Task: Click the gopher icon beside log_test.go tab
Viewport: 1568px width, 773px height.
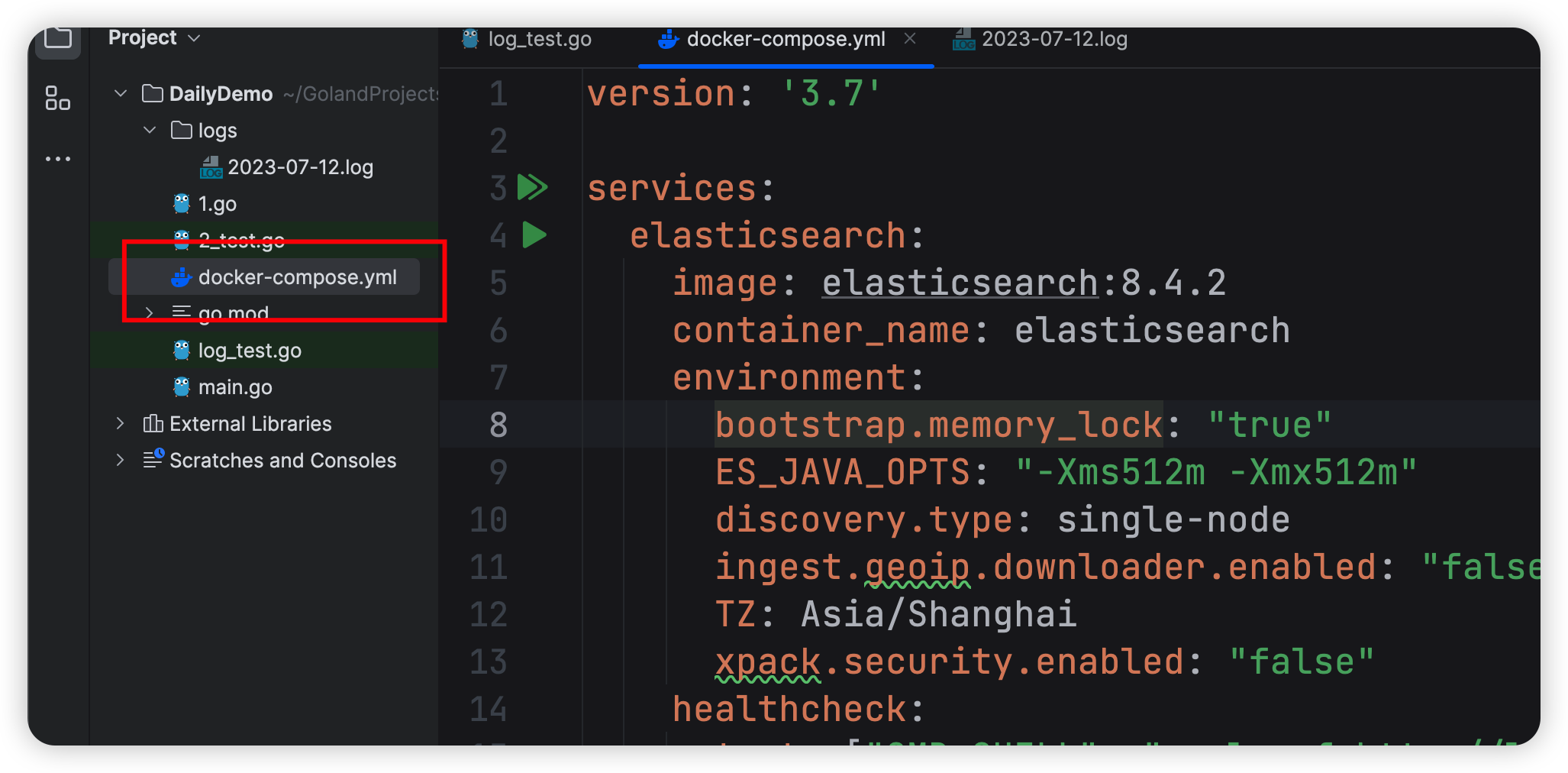Action: pyautogui.click(x=469, y=40)
